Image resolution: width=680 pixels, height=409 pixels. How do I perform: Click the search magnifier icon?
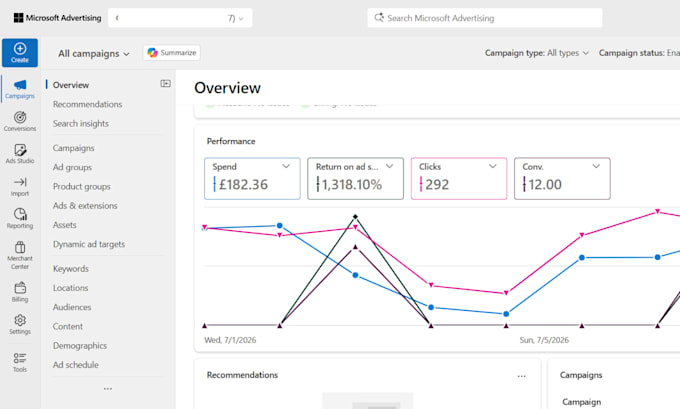point(379,18)
